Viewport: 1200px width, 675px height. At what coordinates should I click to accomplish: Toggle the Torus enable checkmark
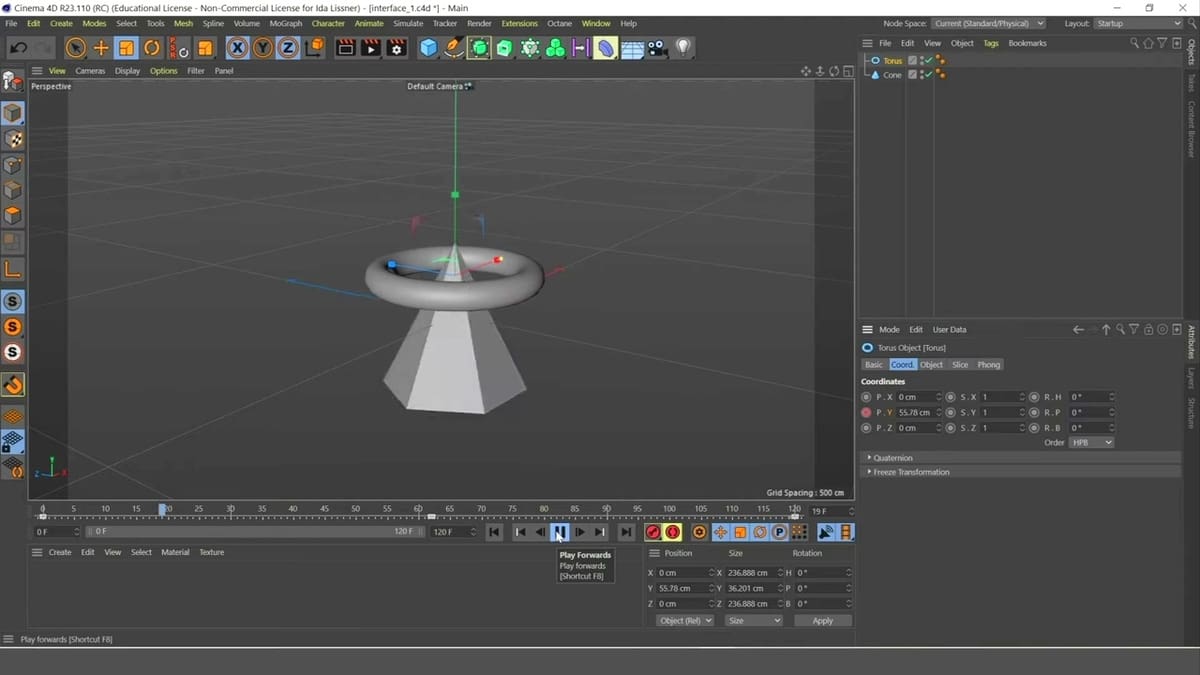[x=927, y=61]
